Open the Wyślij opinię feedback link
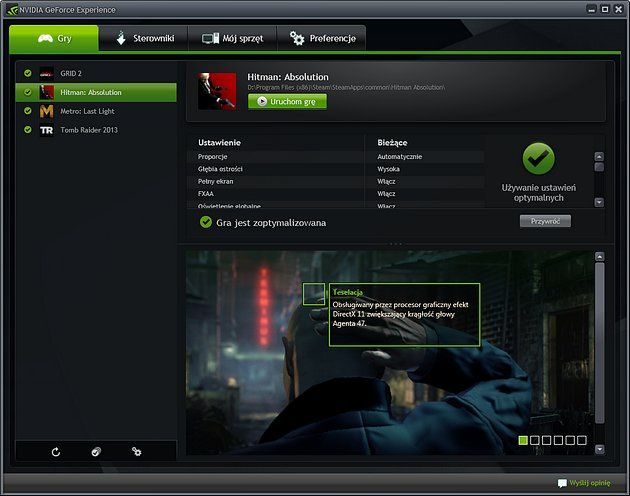The height and width of the screenshot is (496, 630). click(589, 483)
